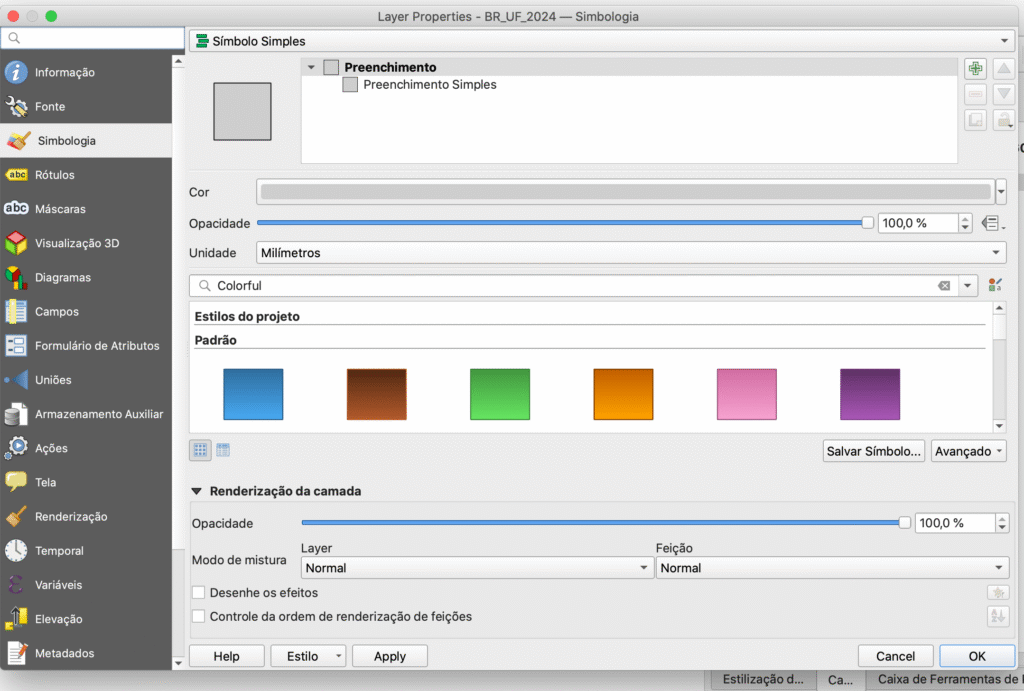1024x691 pixels.
Task: Open the Campos section
Action: click(x=86, y=312)
